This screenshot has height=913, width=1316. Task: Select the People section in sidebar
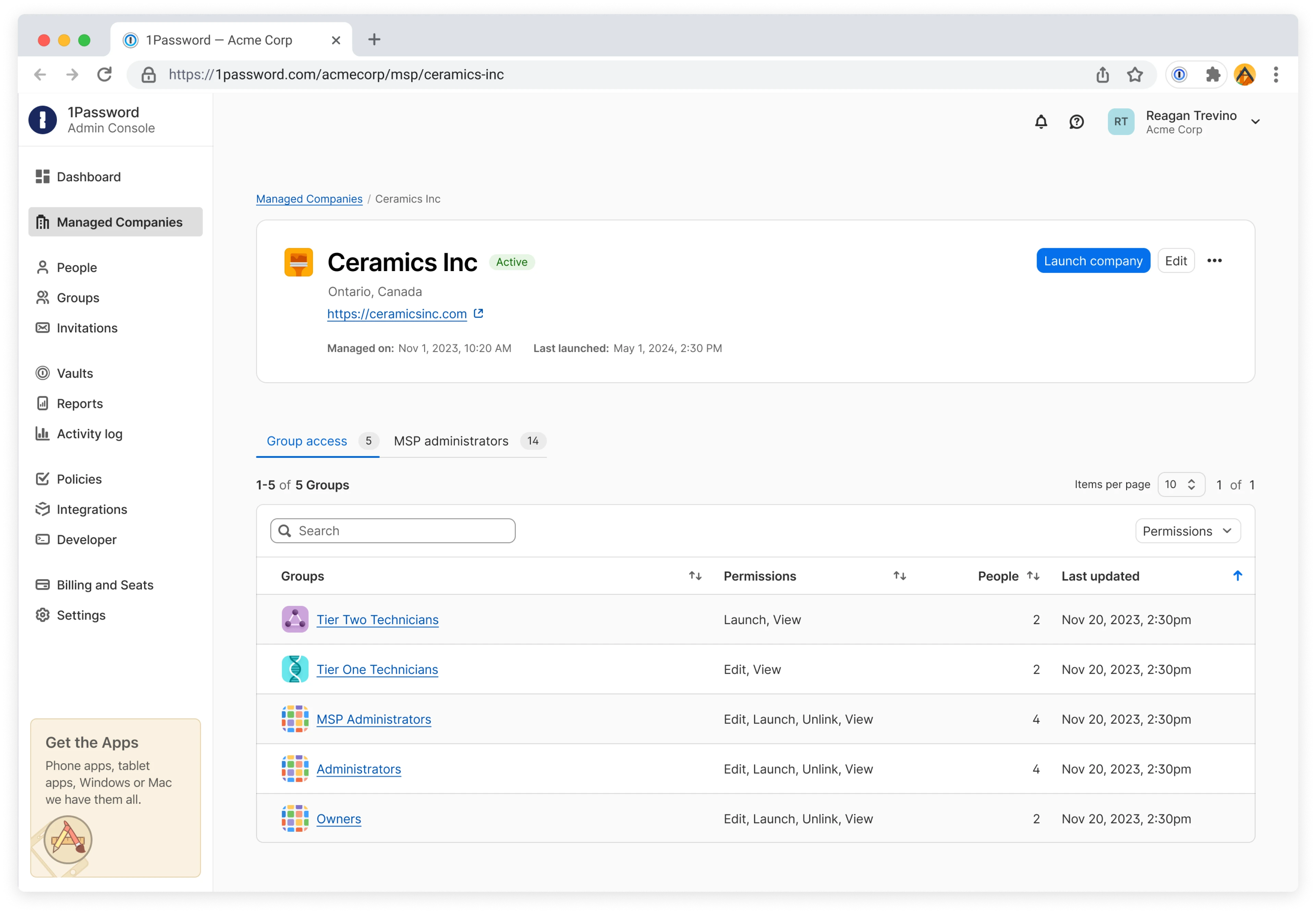(77, 267)
